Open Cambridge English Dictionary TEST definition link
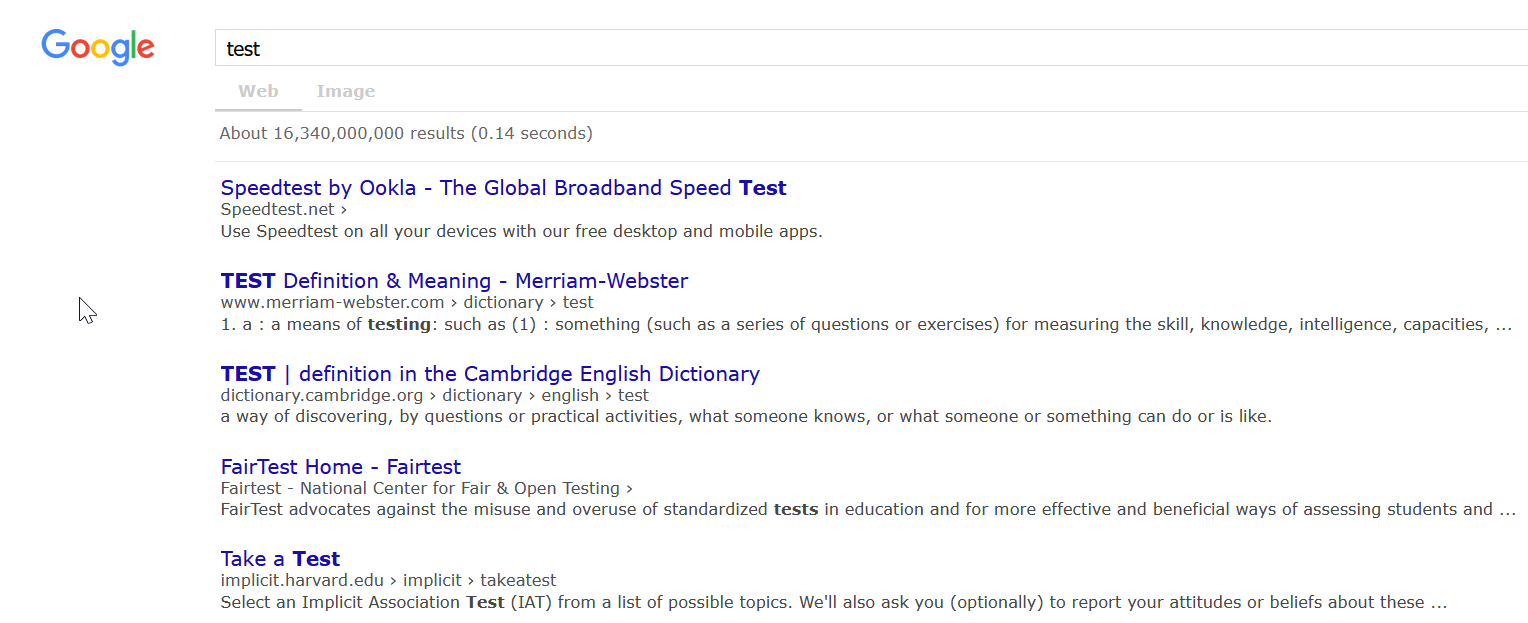 tap(490, 374)
